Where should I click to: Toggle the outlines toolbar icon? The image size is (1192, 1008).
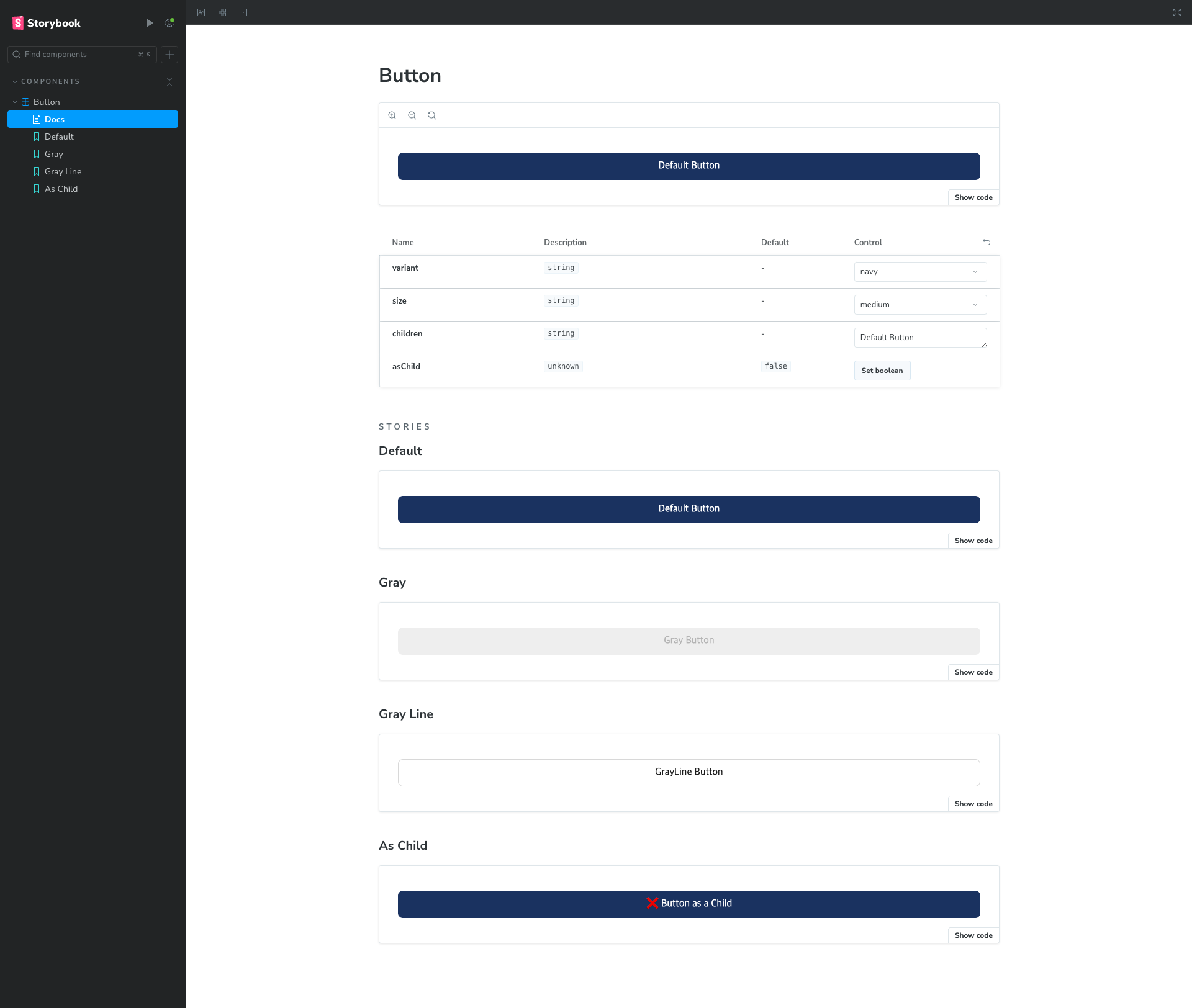[243, 12]
